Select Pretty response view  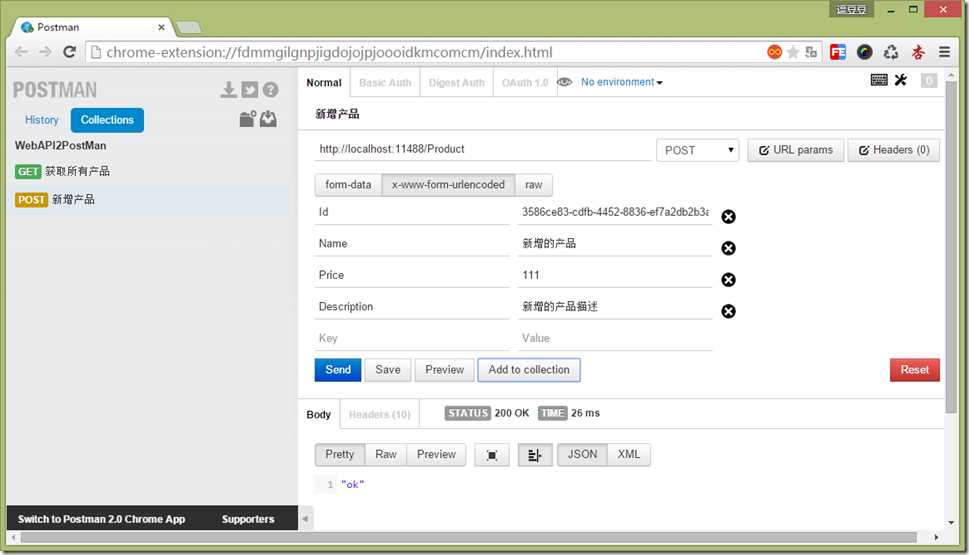[x=340, y=454]
